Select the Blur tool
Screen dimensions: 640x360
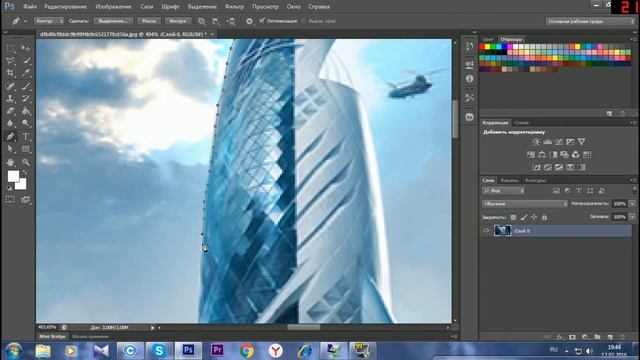pos(10,123)
